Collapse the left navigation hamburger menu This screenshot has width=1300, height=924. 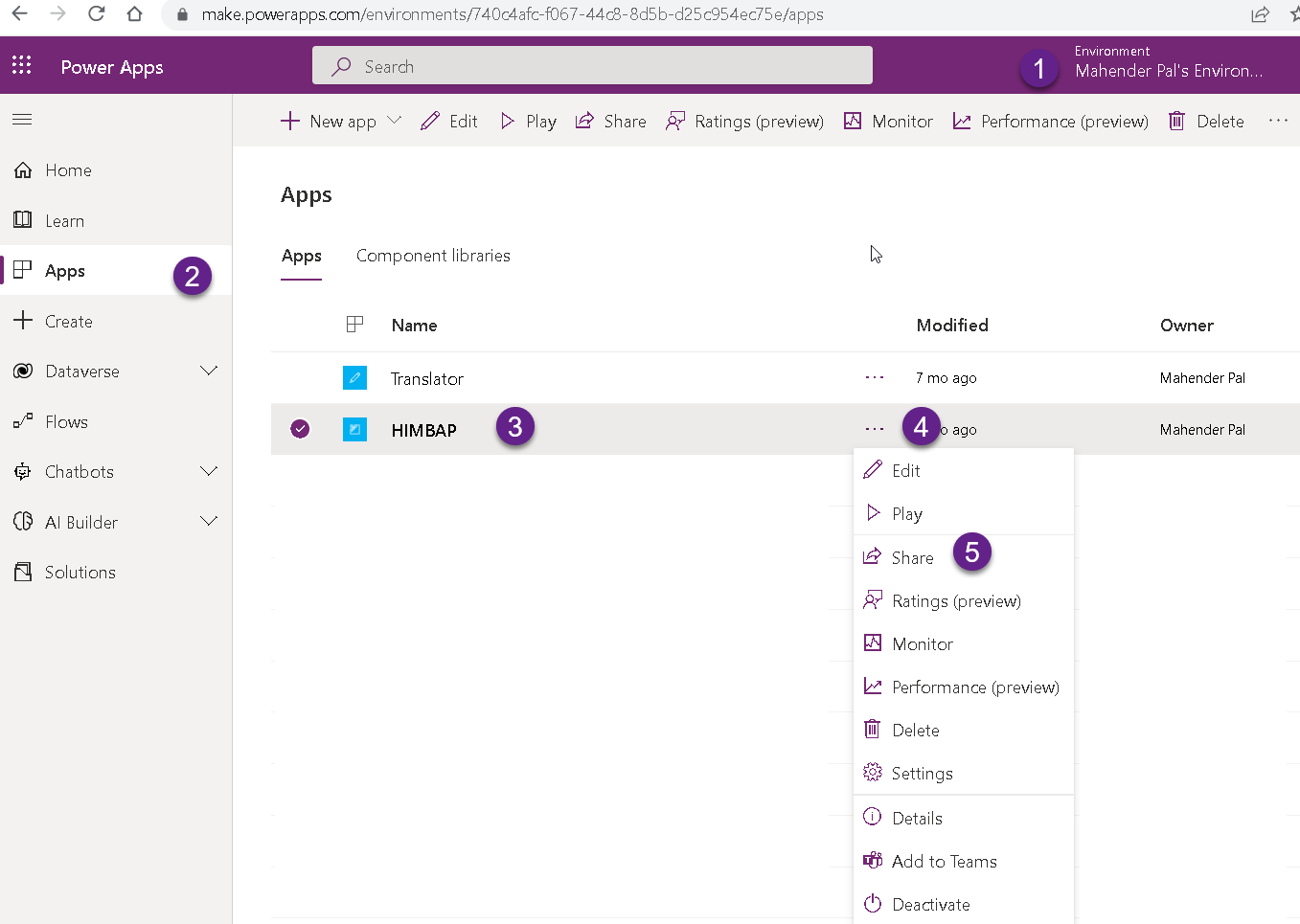click(22, 120)
